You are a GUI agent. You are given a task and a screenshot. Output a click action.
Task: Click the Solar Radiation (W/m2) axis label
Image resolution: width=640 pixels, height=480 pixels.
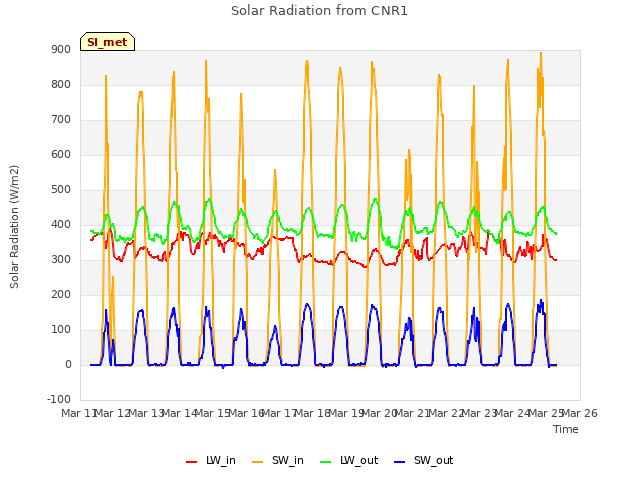point(14,227)
